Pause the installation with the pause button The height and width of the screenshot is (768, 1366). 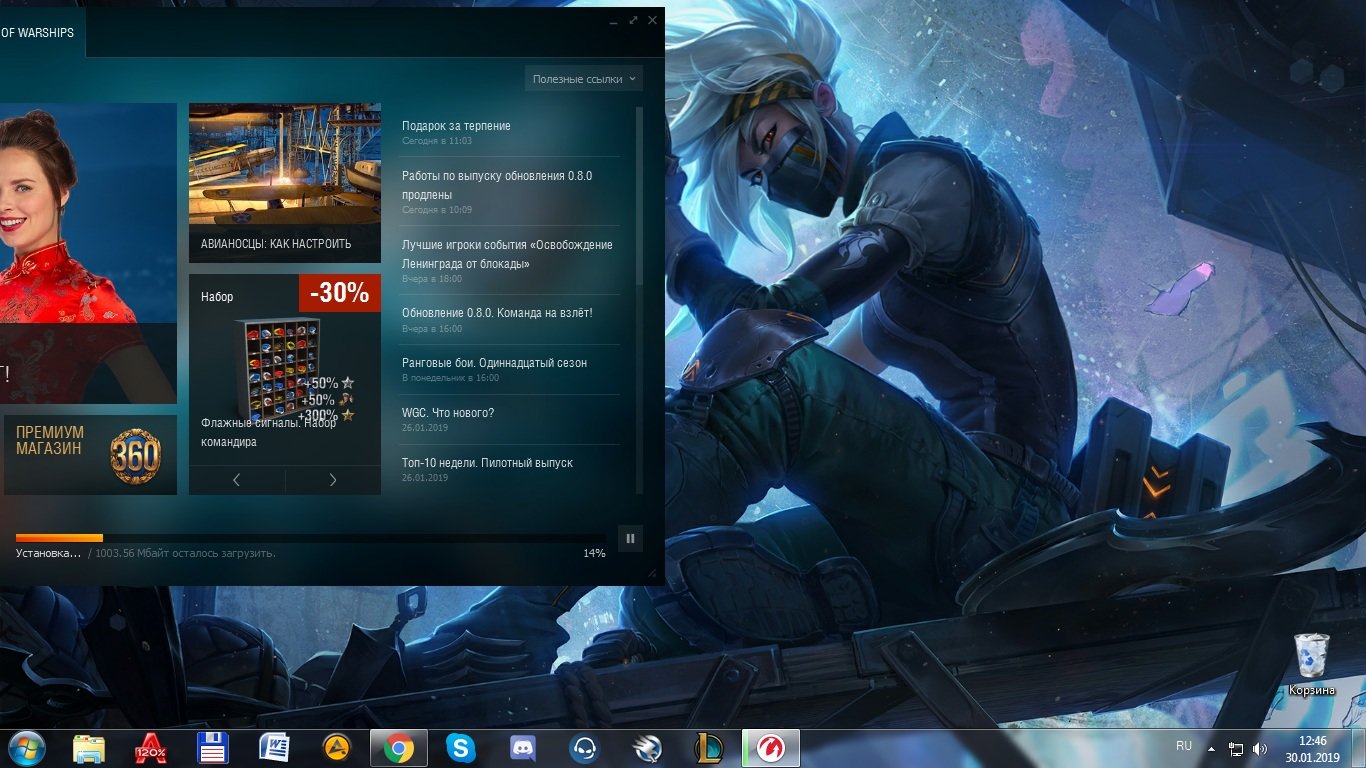point(630,539)
